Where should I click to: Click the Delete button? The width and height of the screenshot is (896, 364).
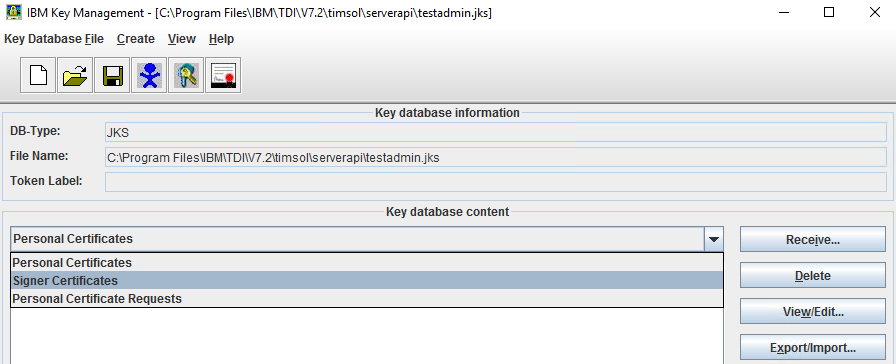point(813,275)
